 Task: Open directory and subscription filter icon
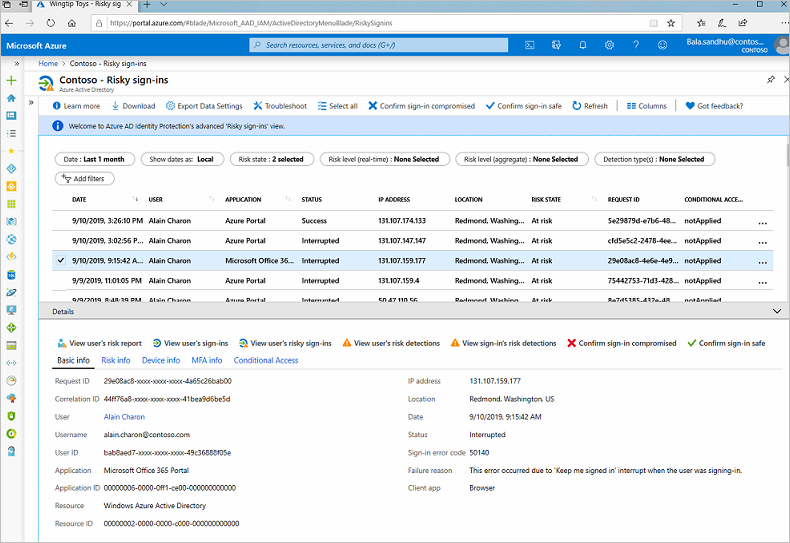[556, 45]
